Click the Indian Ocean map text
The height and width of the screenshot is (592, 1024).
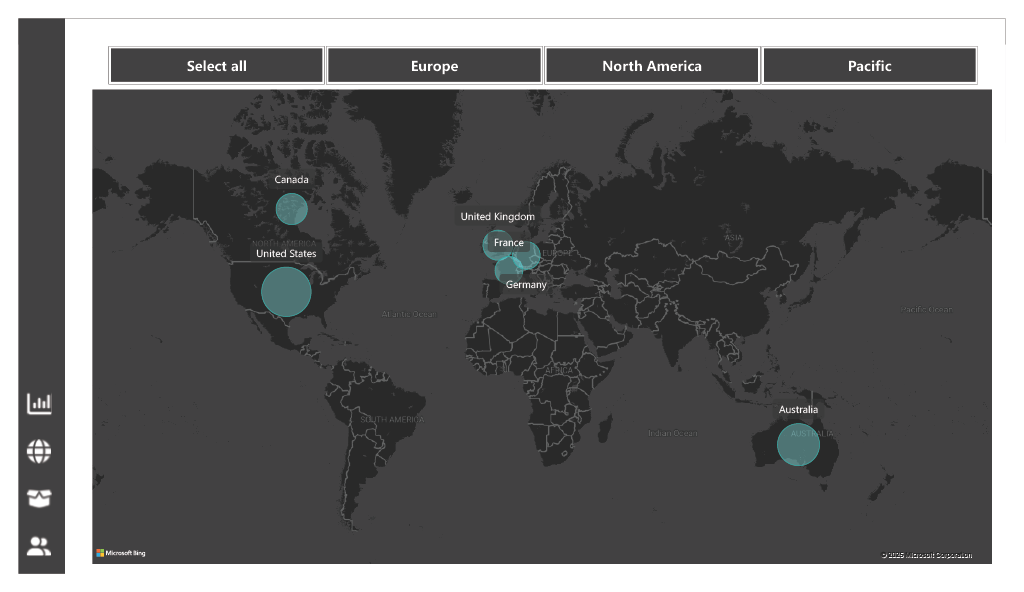[673, 433]
